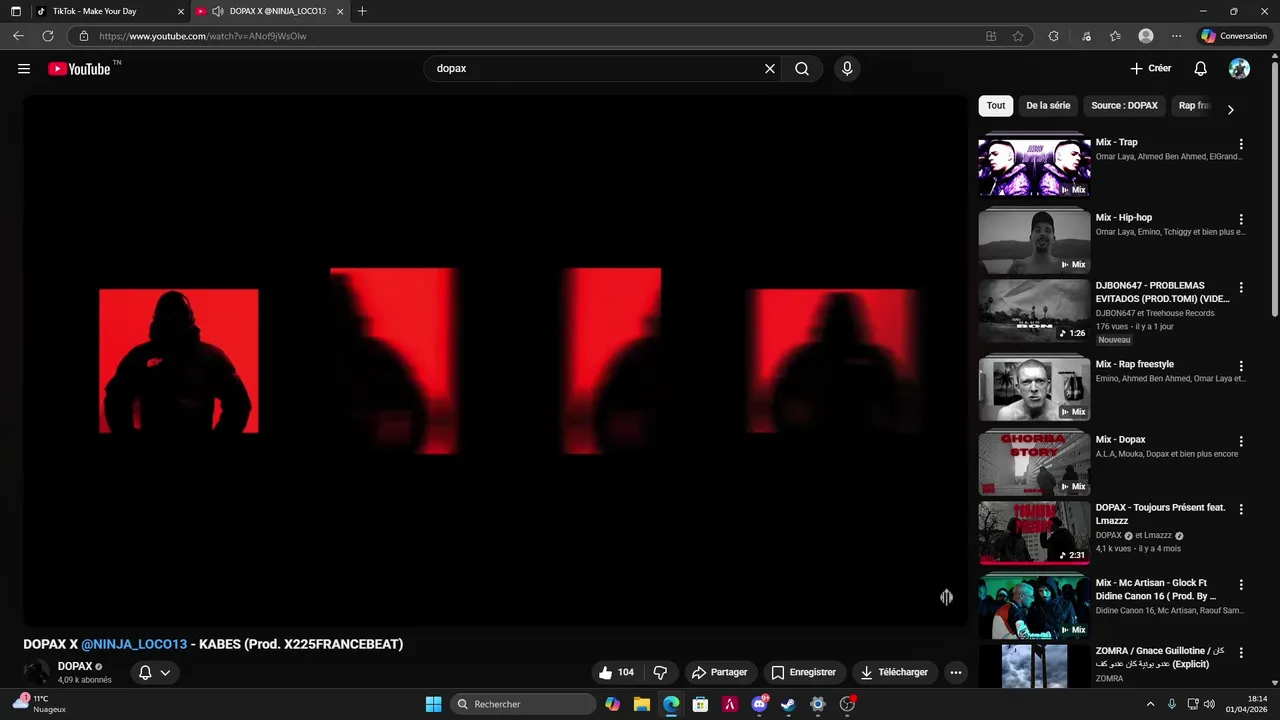Select the 'Tout' filter chip
The image size is (1280, 720).
pyautogui.click(x=996, y=105)
